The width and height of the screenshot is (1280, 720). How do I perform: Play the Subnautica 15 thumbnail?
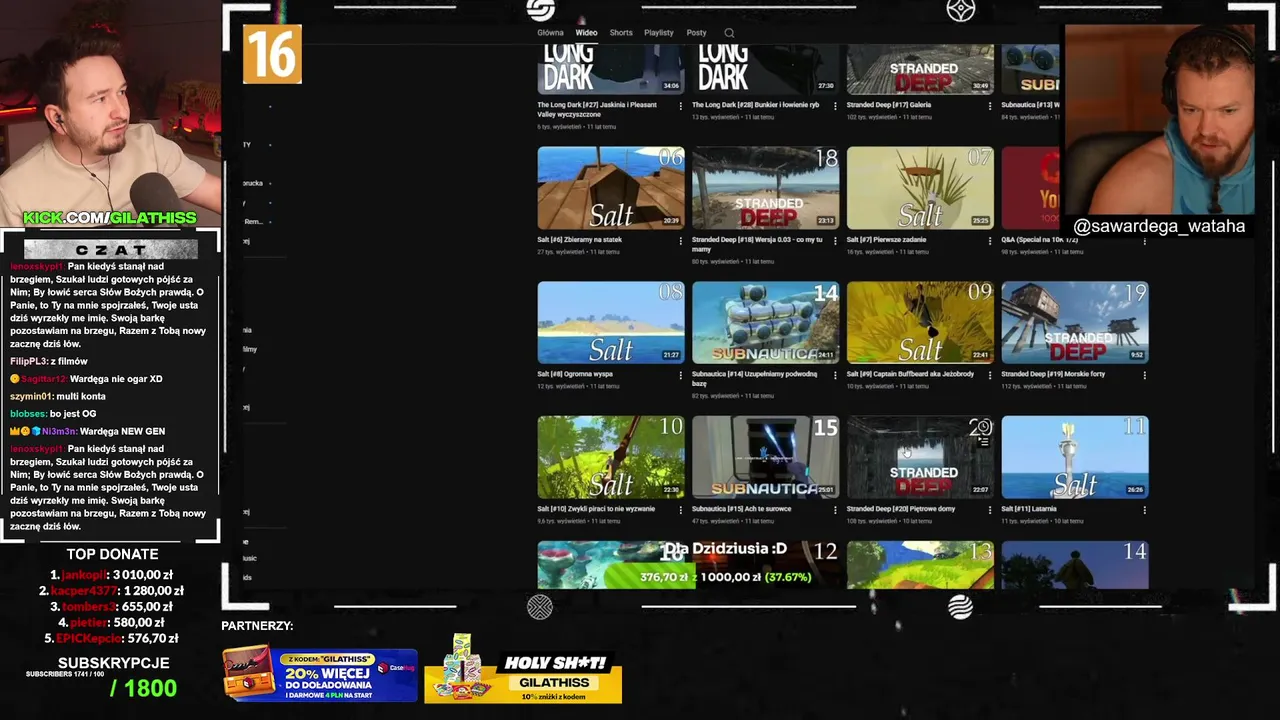(x=766, y=458)
